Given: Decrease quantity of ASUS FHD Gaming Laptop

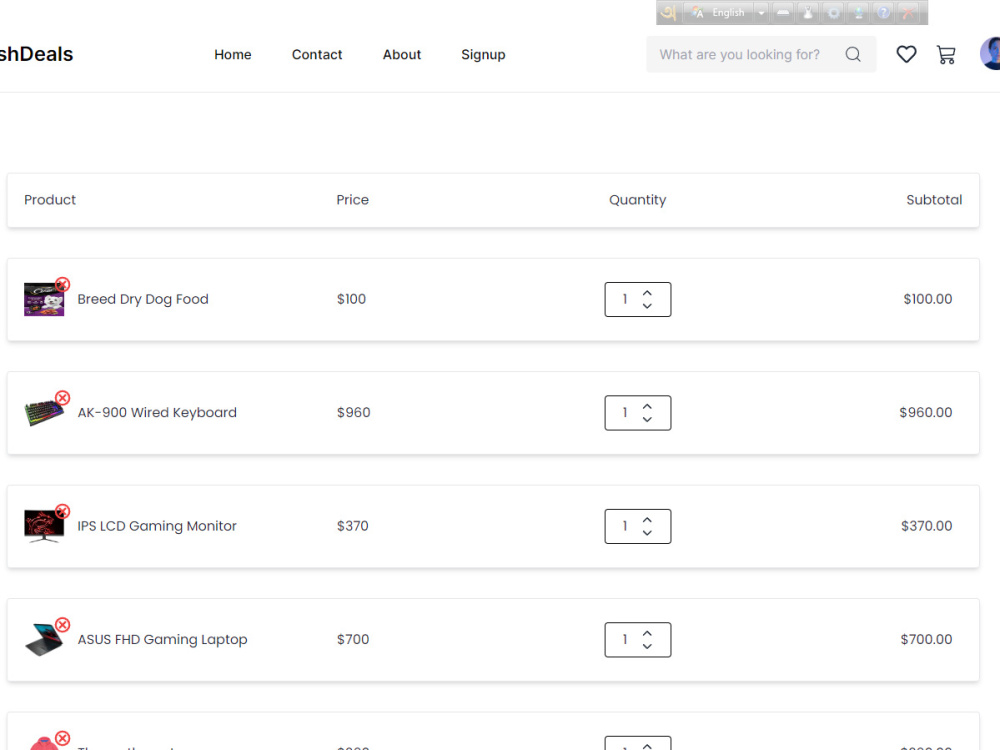Looking at the screenshot, I should coord(647,647).
